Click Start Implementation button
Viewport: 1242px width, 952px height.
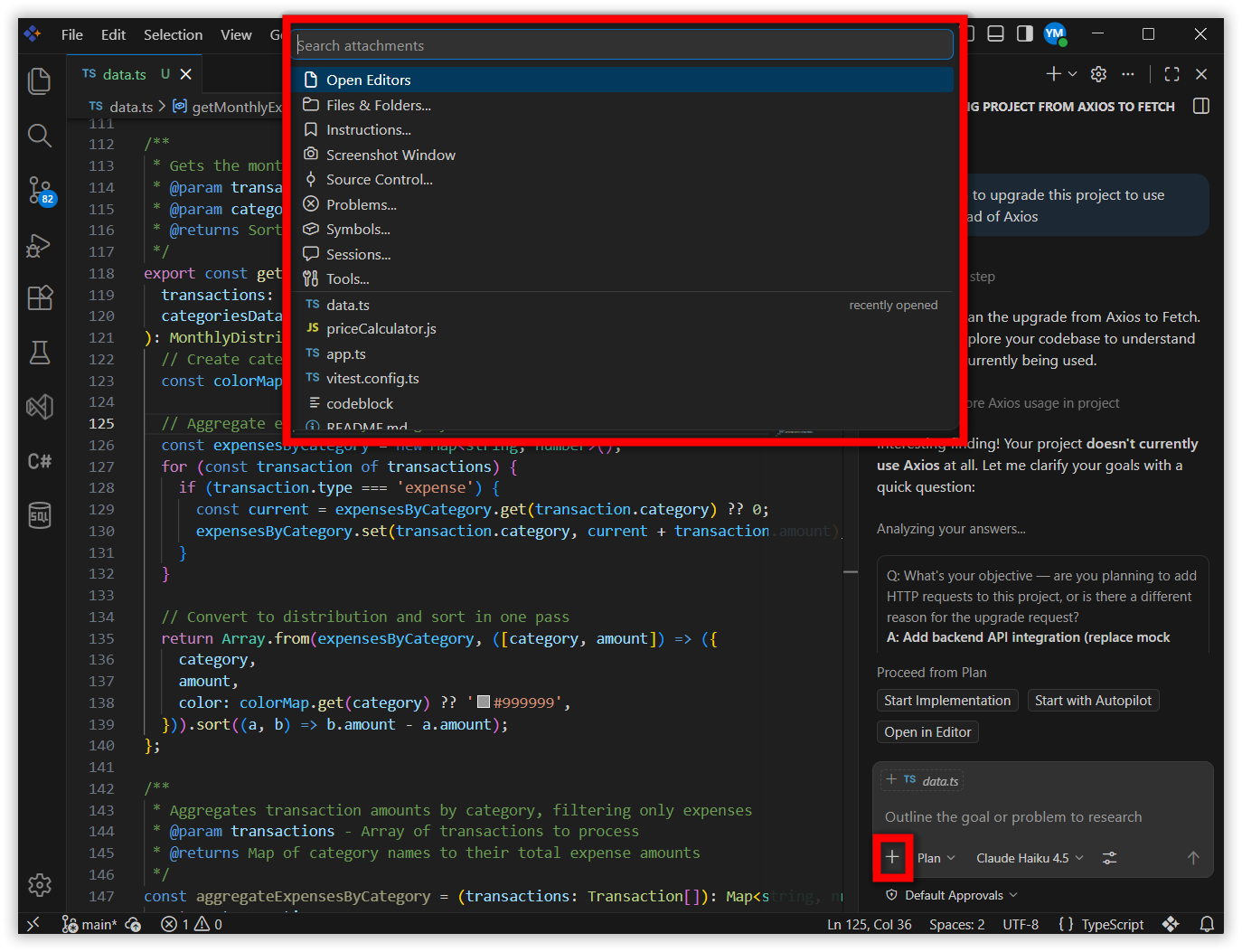947,701
